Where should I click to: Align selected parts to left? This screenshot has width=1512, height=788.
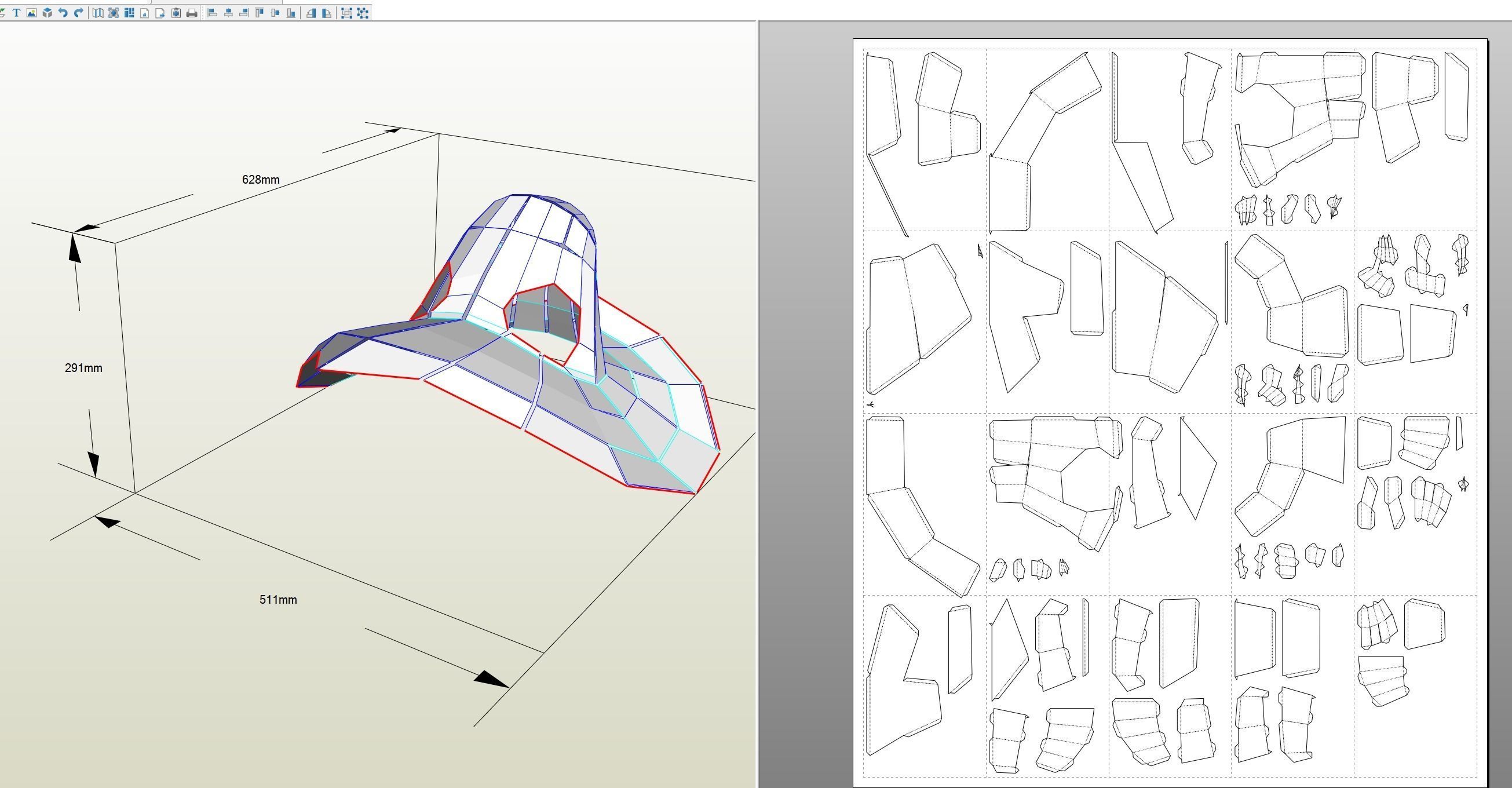coord(213,12)
